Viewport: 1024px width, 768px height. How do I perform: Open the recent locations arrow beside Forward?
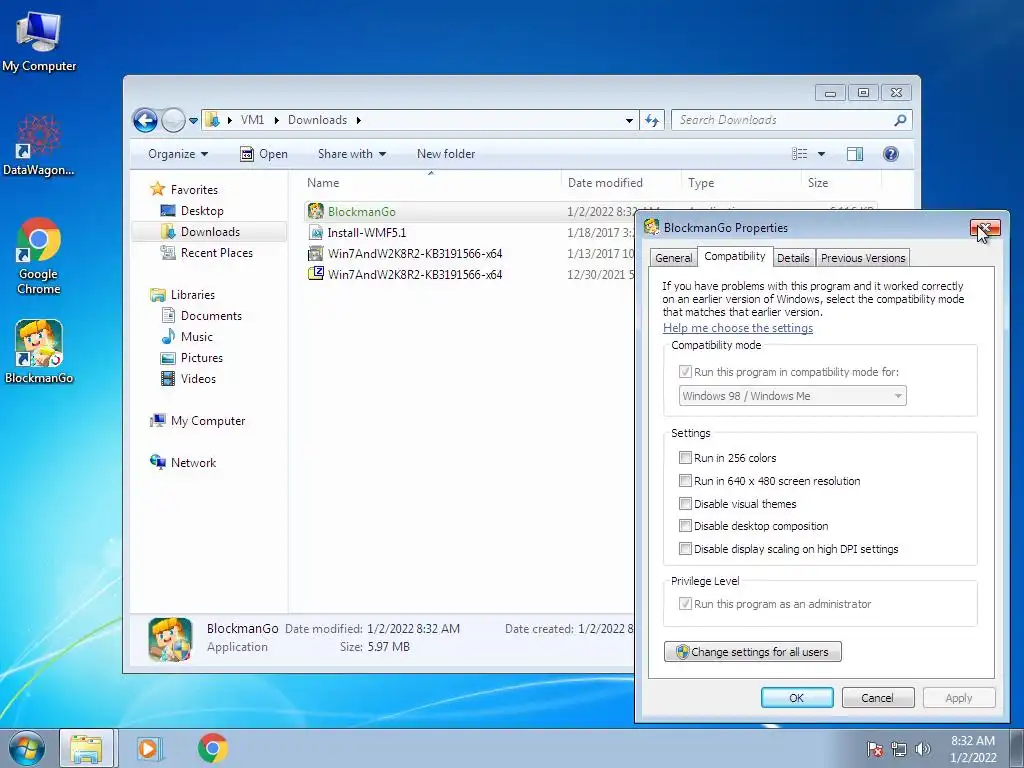tap(193, 121)
